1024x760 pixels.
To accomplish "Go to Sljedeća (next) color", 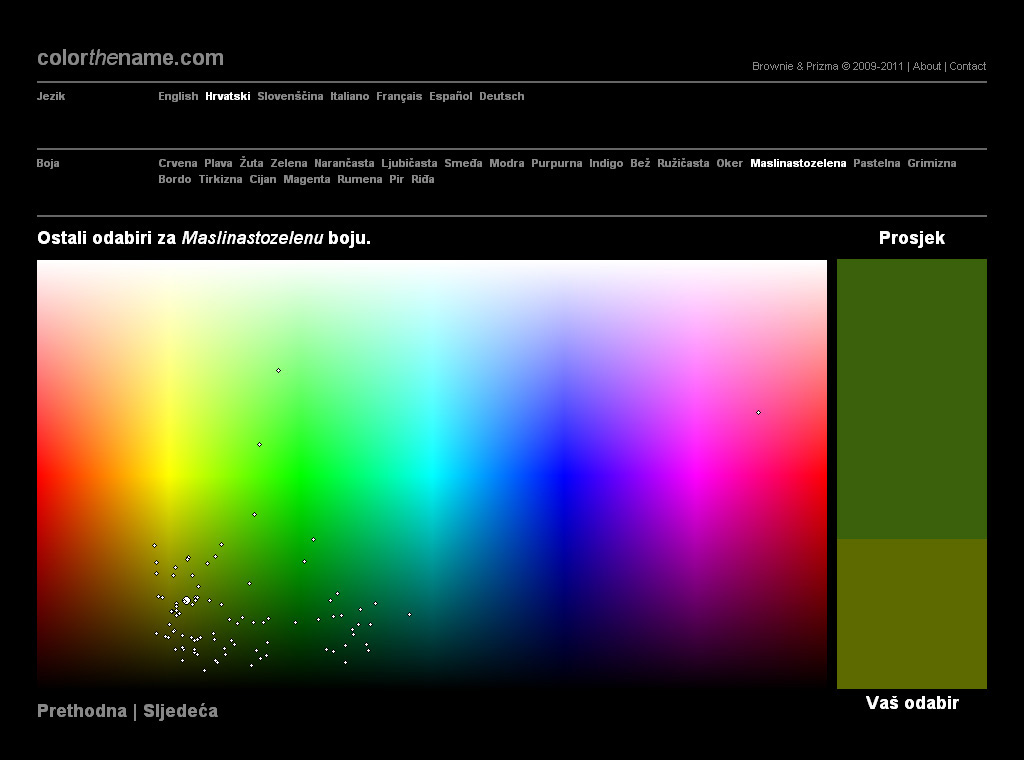I will click(180, 711).
